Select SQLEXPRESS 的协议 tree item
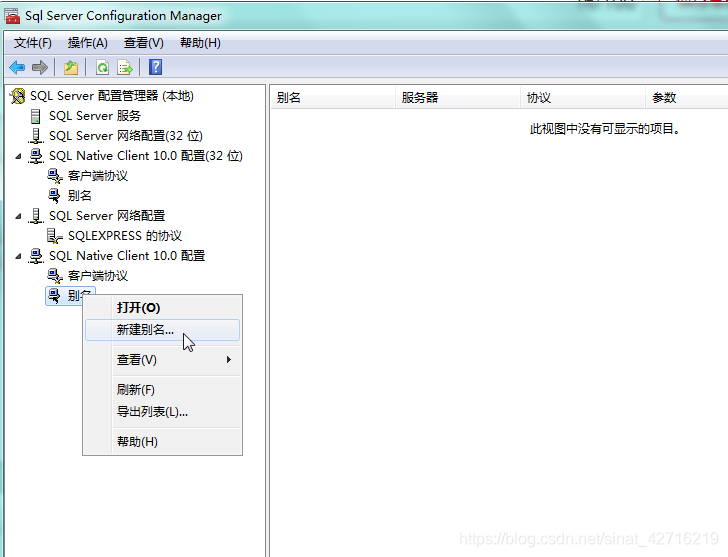The image size is (728, 557). [x=125, y=236]
